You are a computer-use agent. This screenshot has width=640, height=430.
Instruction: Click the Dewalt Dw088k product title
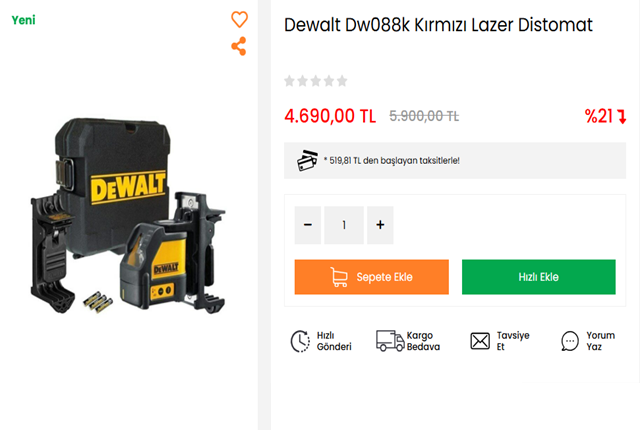(438, 25)
